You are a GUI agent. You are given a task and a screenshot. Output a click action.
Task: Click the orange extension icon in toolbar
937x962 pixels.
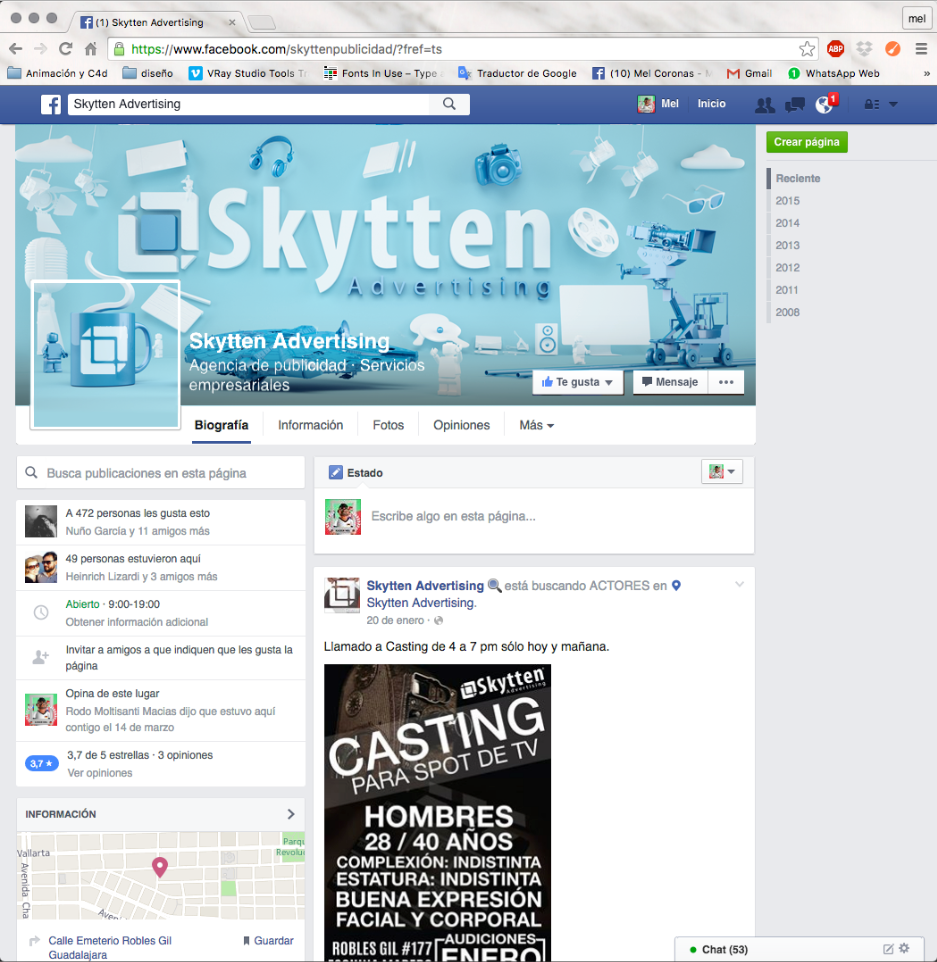(893, 49)
